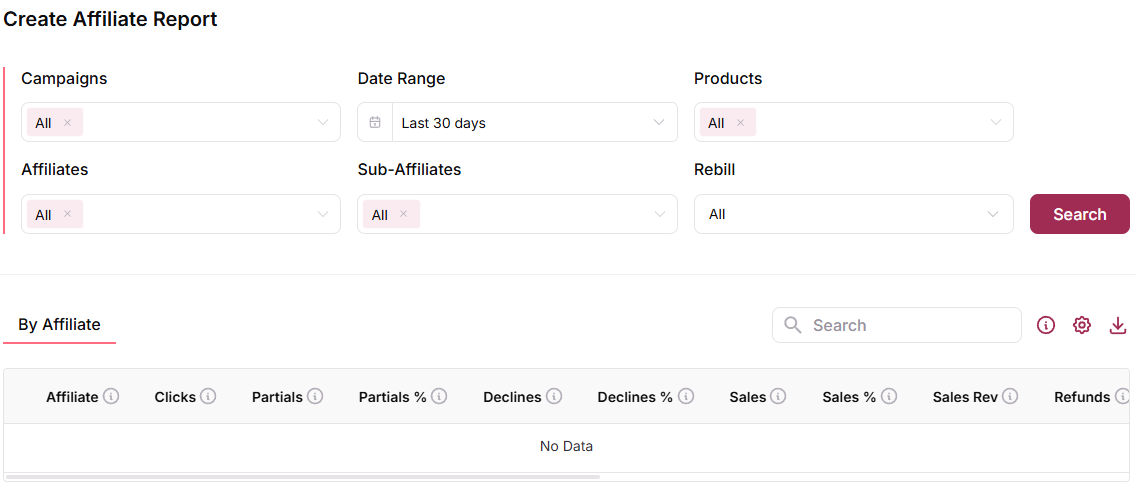
Task: Click the Create Affiliate Report heading
Action: click(x=111, y=20)
